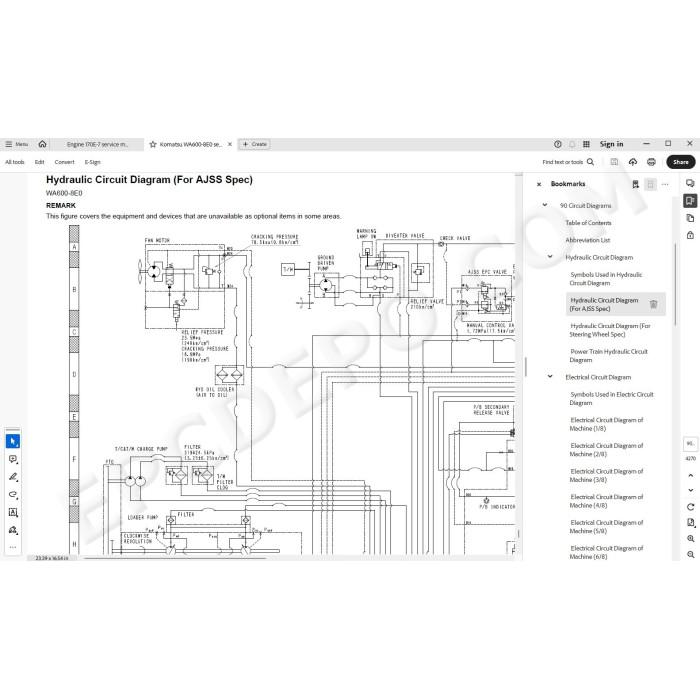Viewport: 700px width, 700px height.
Task: Open the Convert tool tab
Action: [x=64, y=162]
